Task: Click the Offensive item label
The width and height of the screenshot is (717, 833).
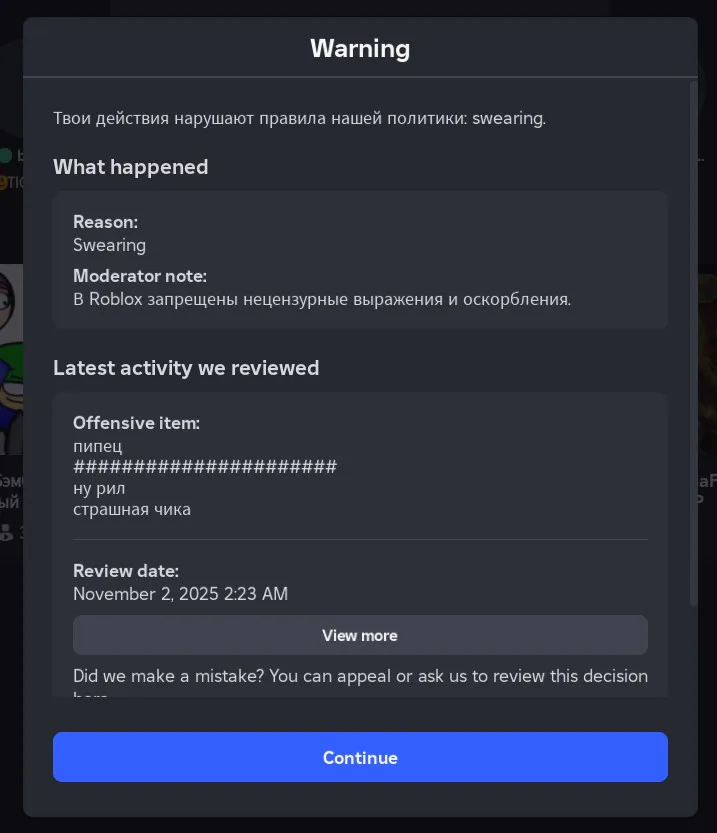Action: pyautogui.click(x=136, y=423)
